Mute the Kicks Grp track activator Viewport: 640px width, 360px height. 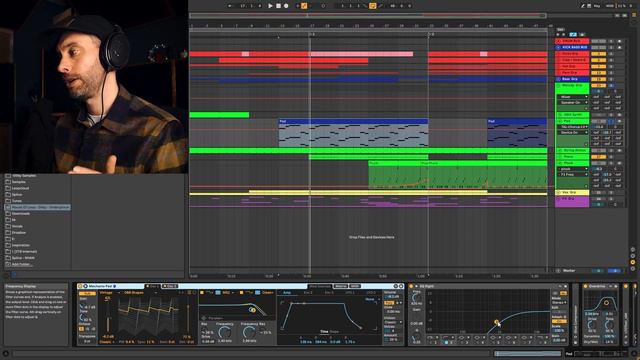pyautogui.click(x=598, y=53)
